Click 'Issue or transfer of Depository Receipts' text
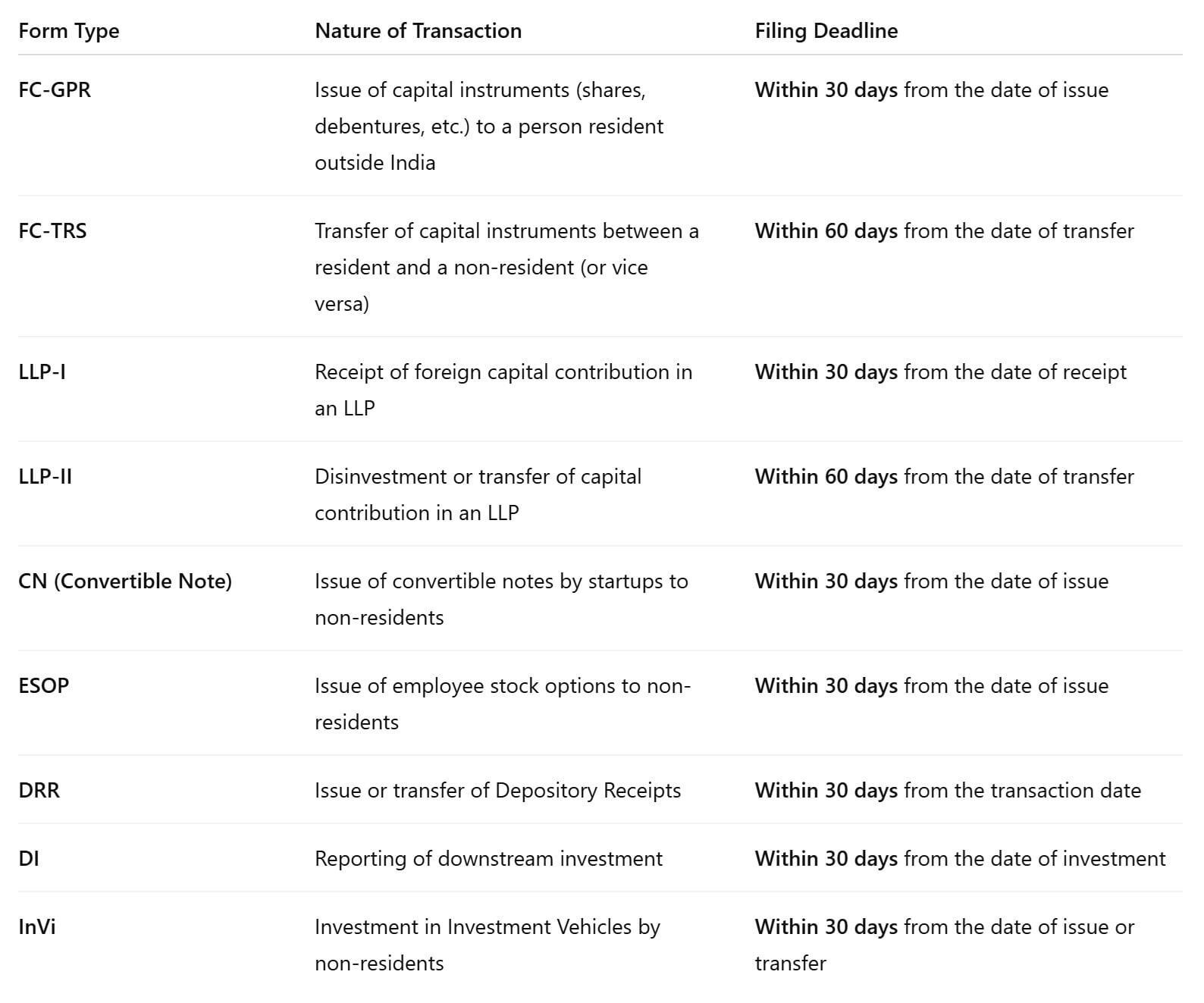 pyautogui.click(x=497, y=791)
